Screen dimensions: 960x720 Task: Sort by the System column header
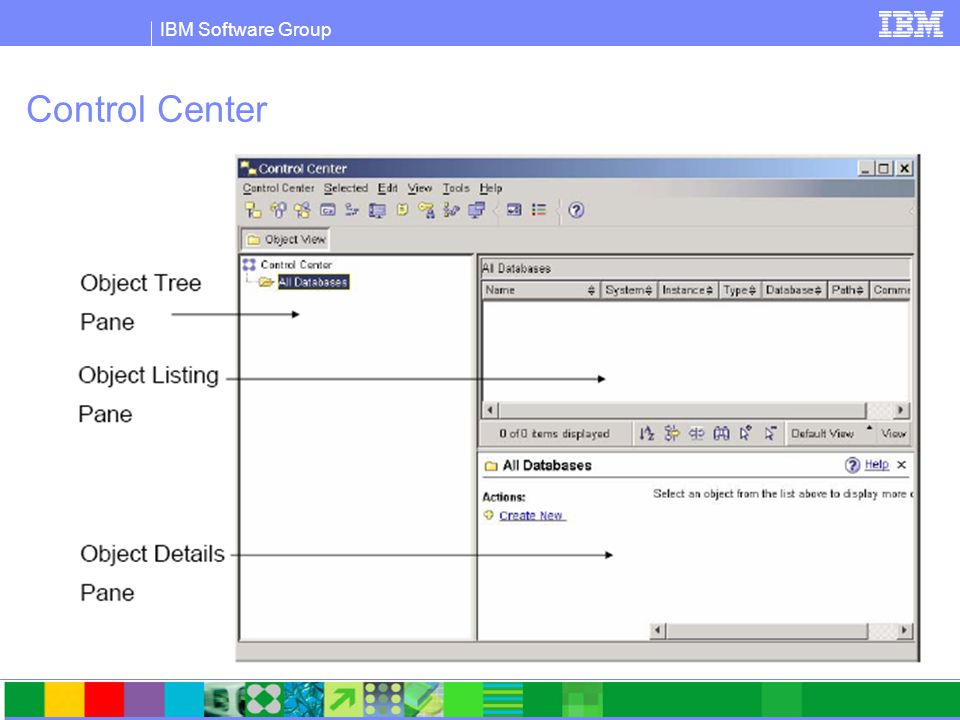pyautogui.click(x=628, y=290)
